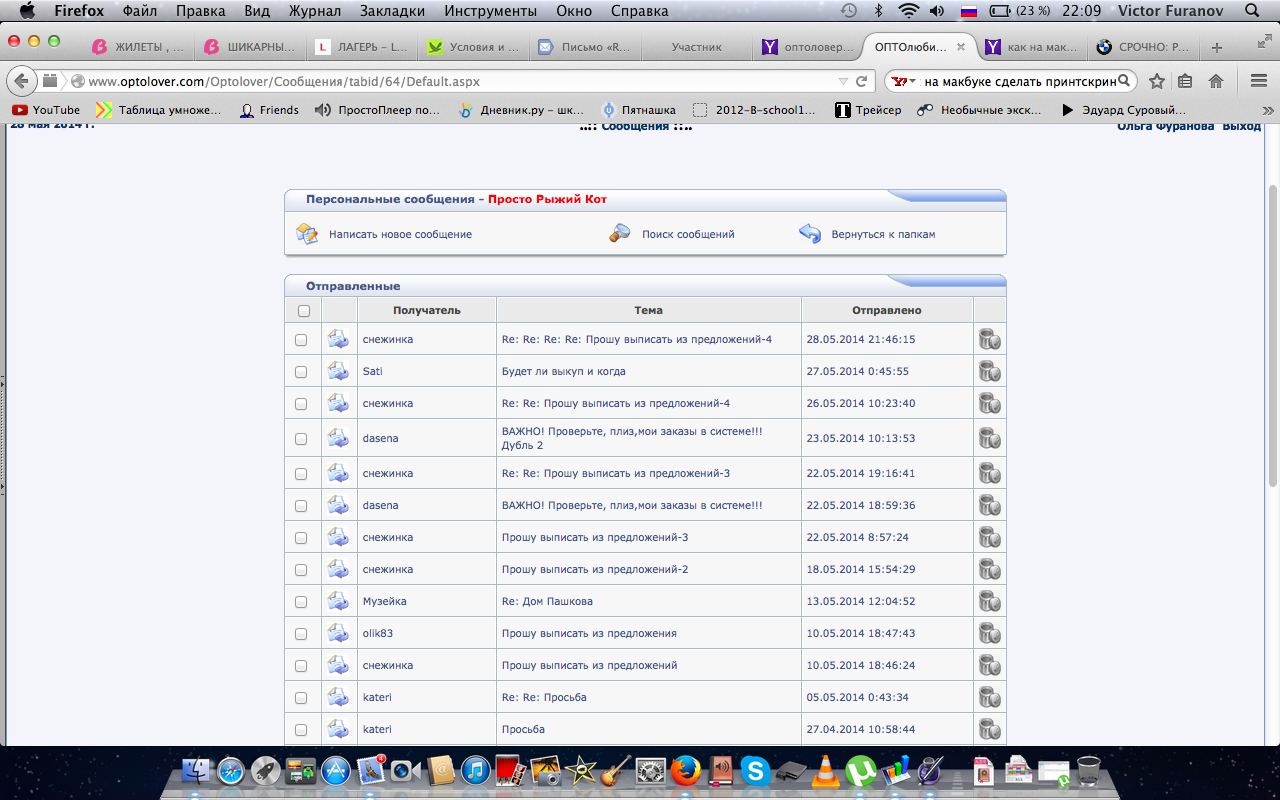Switch to the Письмо browser tab

click(585, 47)
